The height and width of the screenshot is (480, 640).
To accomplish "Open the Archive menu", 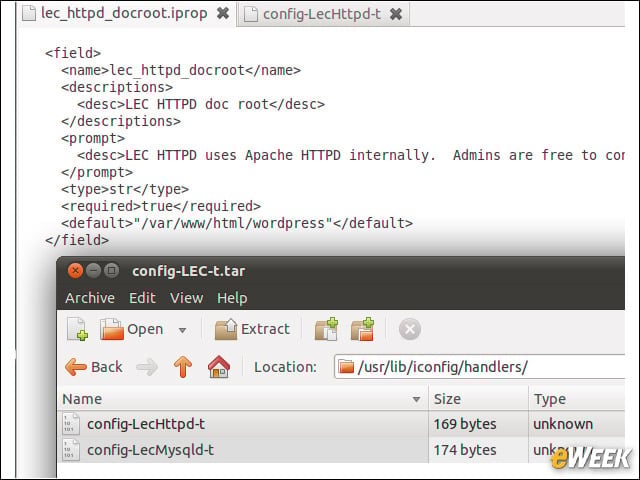I will [90, 298].
